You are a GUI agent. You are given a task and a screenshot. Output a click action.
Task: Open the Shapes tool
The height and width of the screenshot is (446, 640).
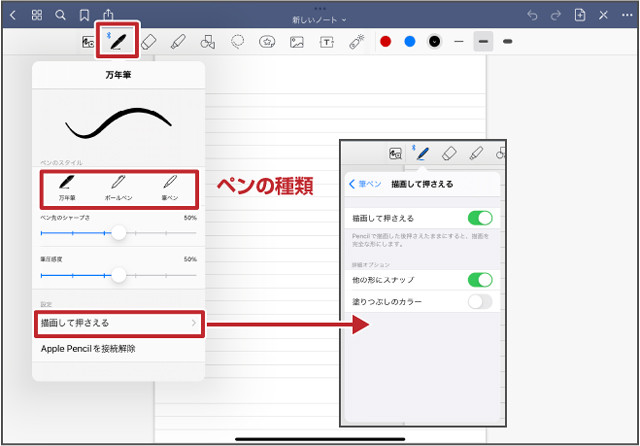tap(208, 42)
